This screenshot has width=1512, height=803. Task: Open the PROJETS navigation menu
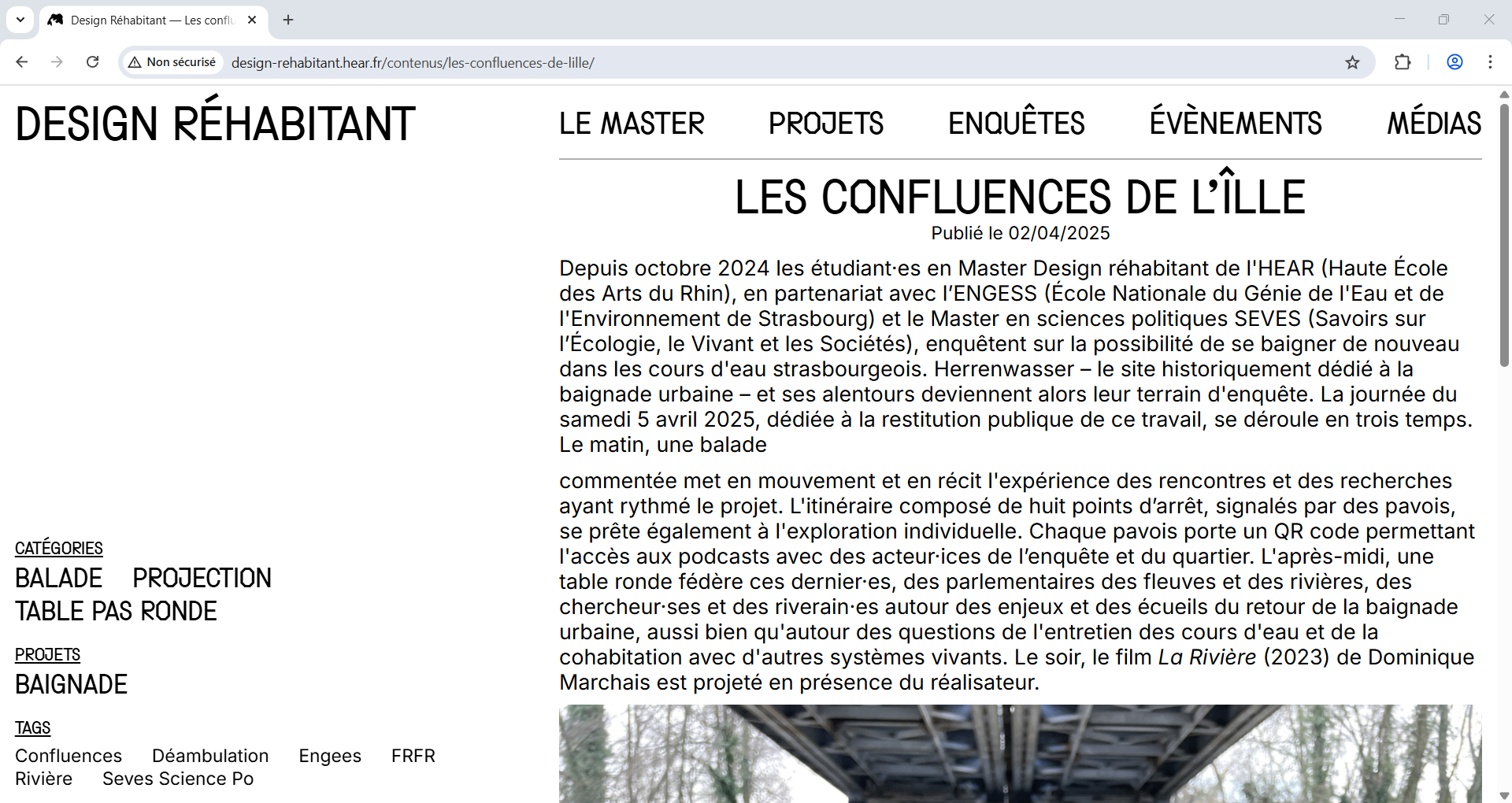(826, 124)
